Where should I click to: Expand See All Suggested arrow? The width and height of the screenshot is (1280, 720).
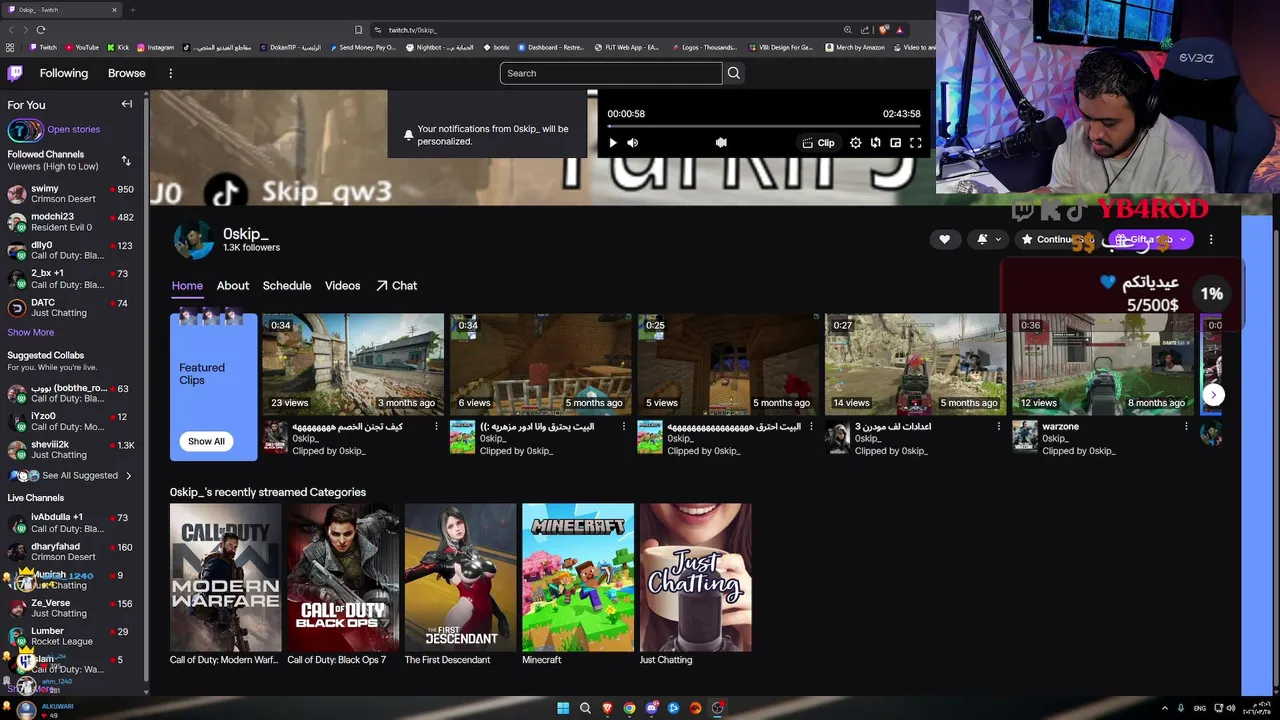(128, 475)
